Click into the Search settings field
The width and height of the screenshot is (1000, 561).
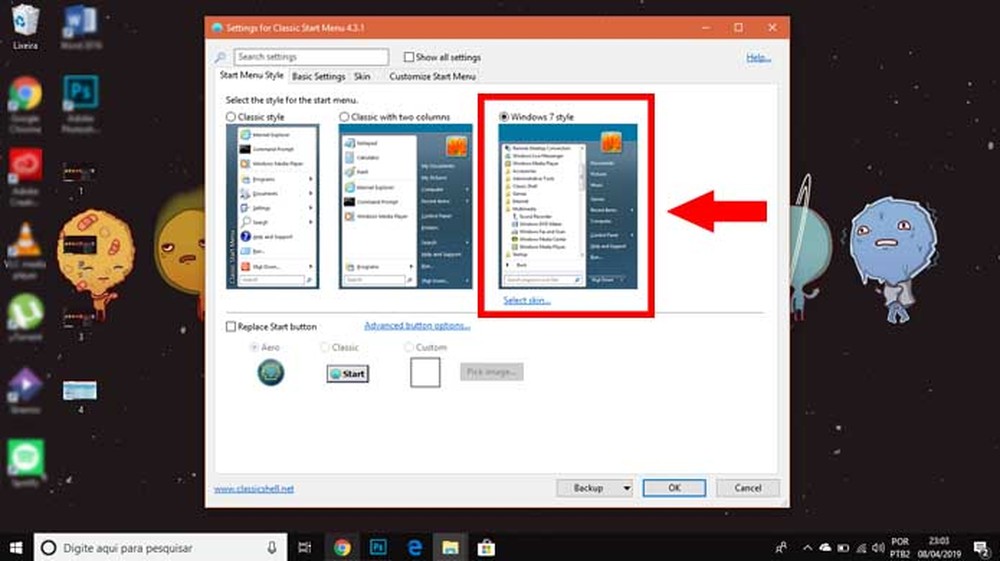tap(311, 57)
